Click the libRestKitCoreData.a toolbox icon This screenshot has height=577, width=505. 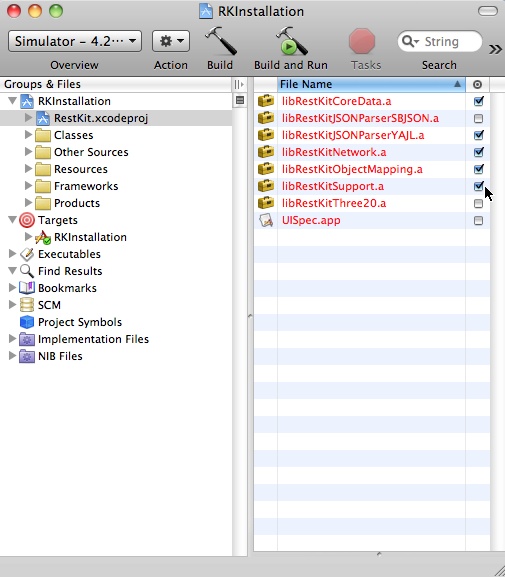(x=266, y=100)
